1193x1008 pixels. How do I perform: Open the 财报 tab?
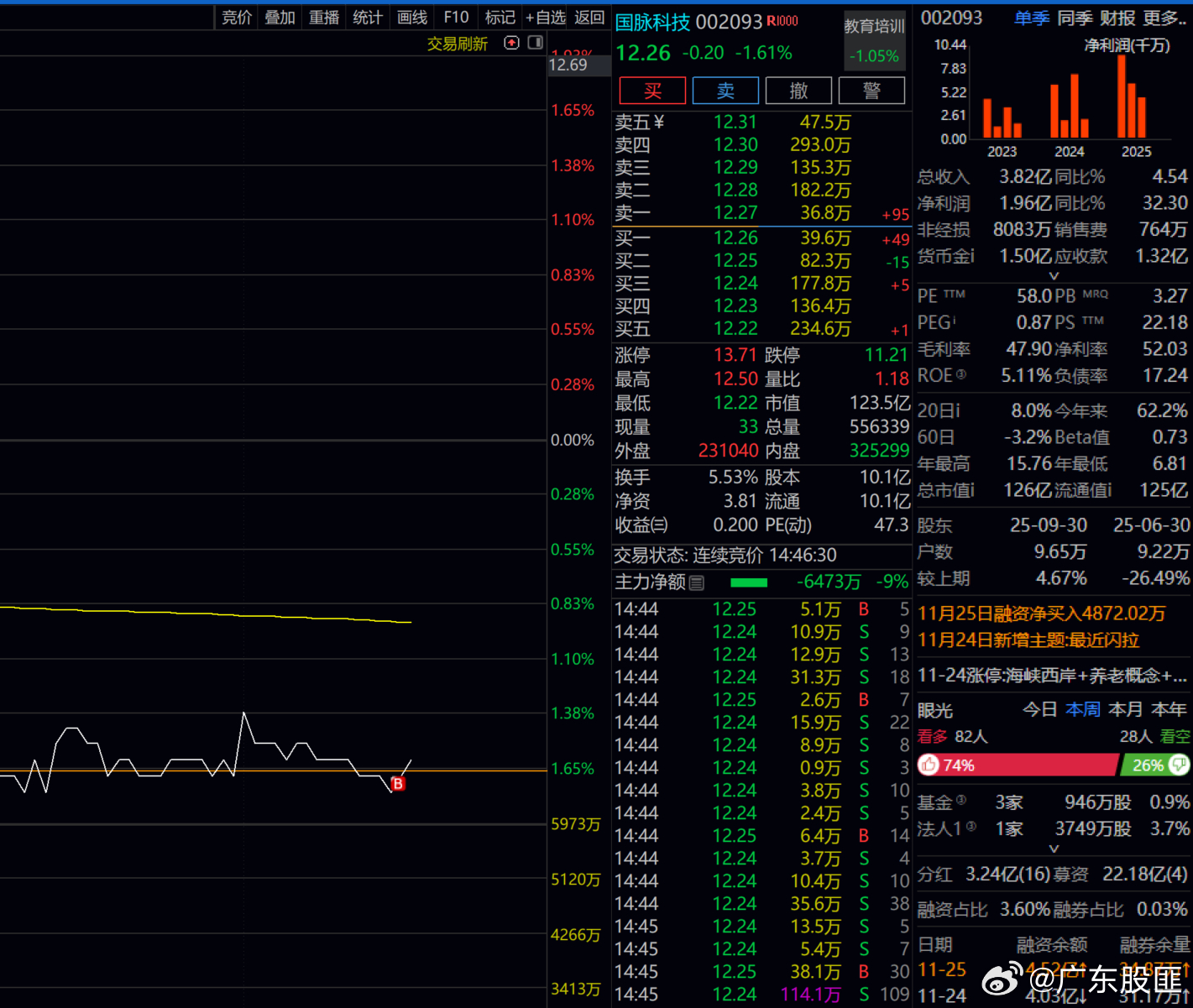coord(1117,18)
